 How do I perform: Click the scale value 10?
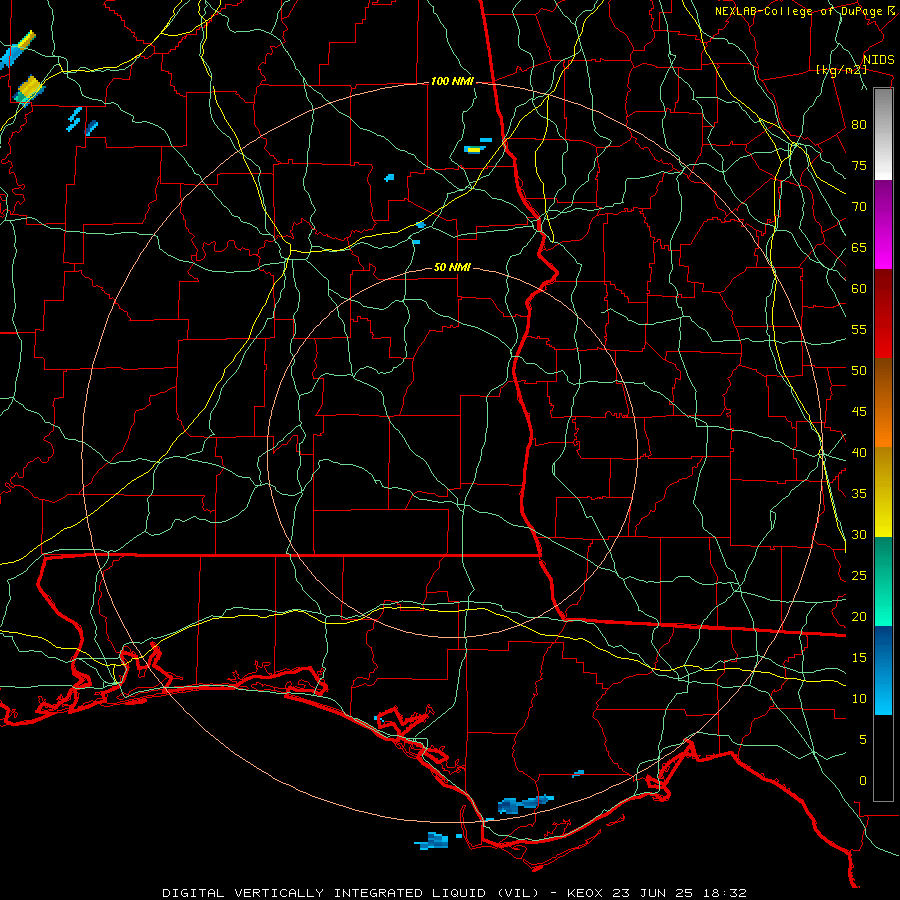859,699
